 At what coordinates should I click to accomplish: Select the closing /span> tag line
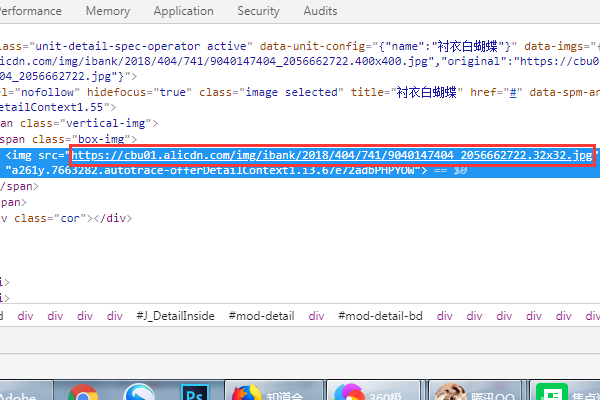(19, 186)
